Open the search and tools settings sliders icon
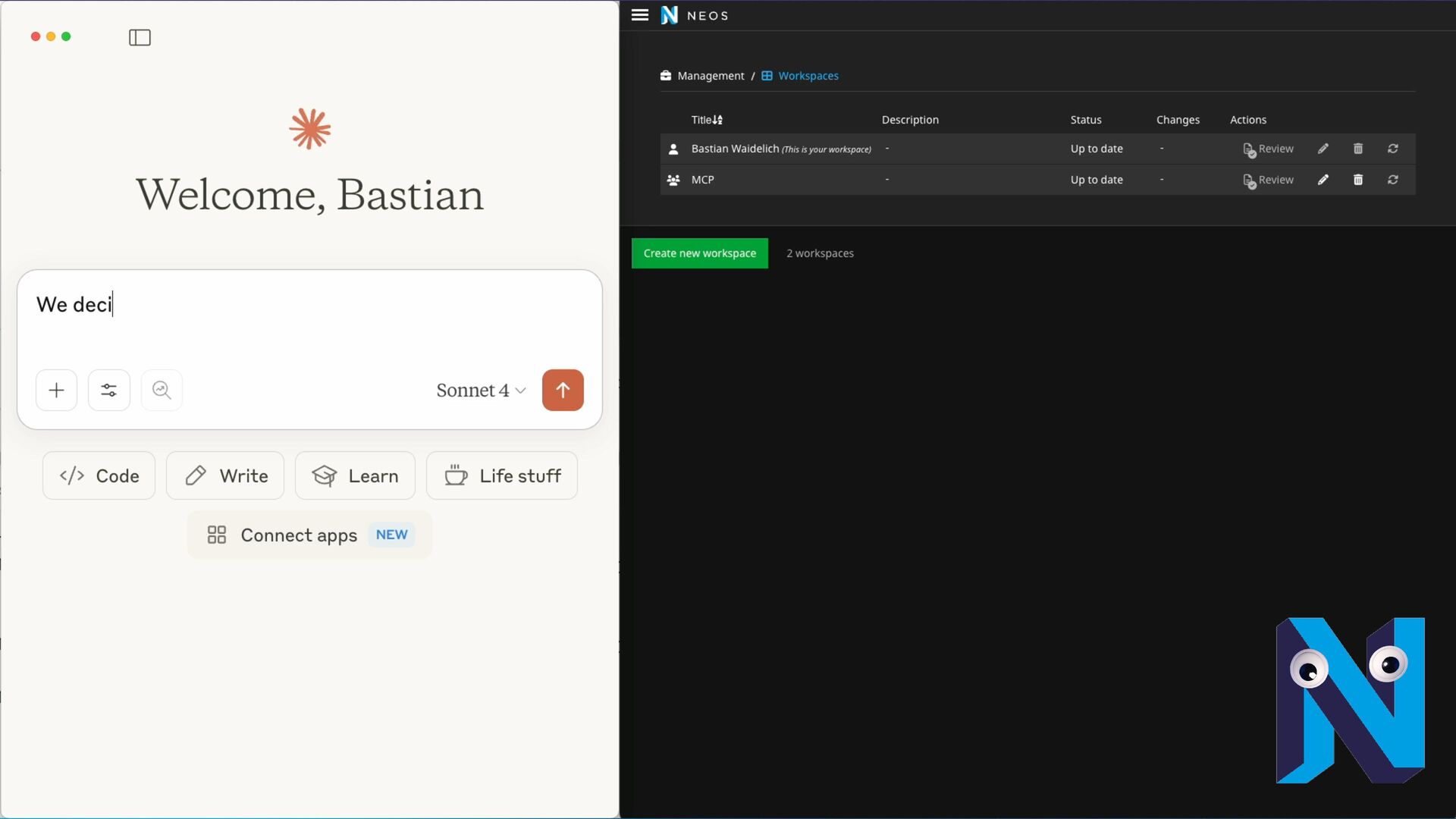The height and width of the screenshot is (819, 1456). tap(109, 390)
